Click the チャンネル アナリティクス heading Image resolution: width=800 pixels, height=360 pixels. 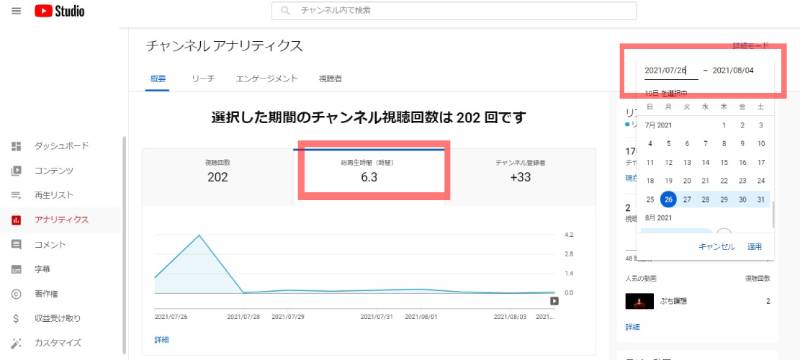[224, 46]
